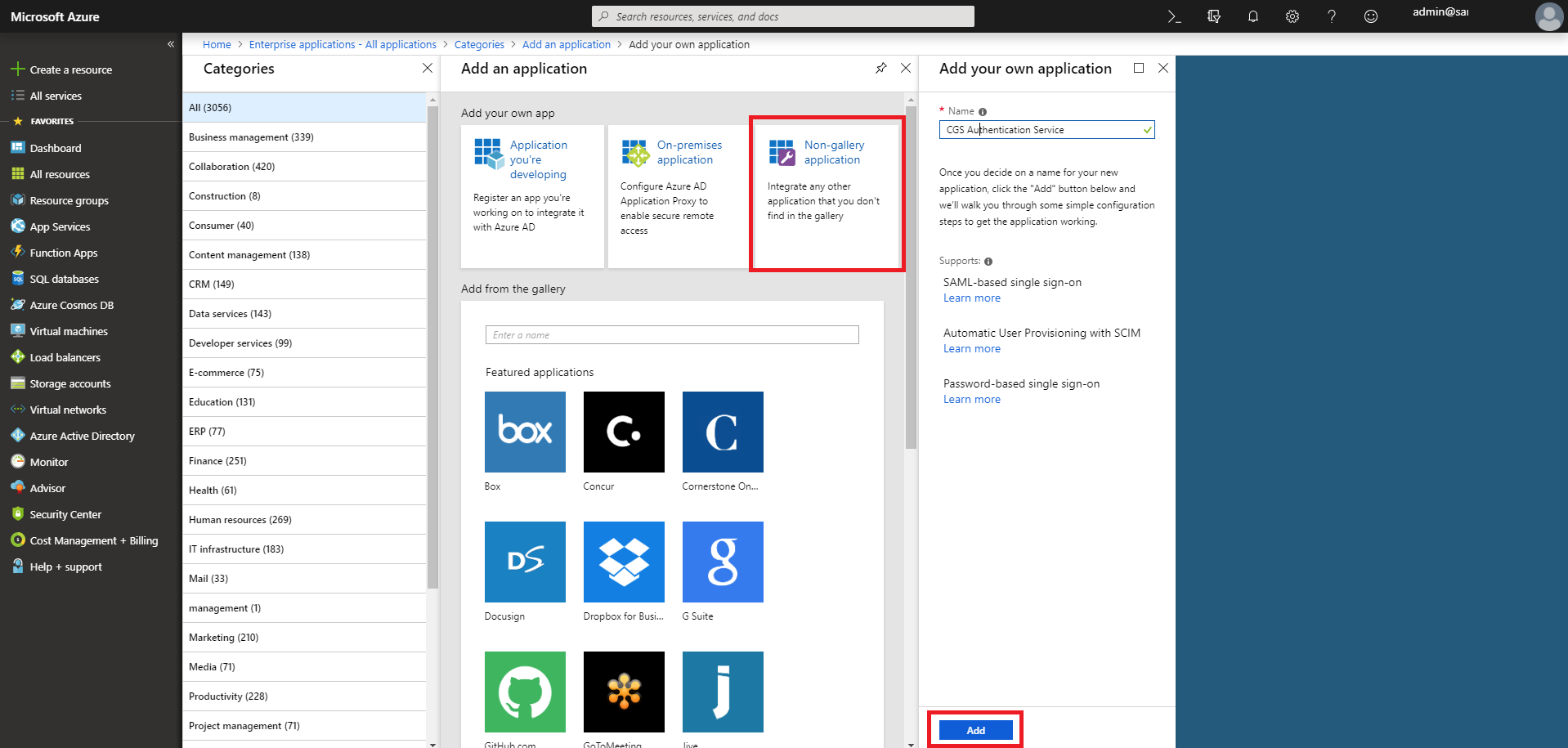Close the Categories blade
The image size is (1568, 748).
tap(427, 68)
